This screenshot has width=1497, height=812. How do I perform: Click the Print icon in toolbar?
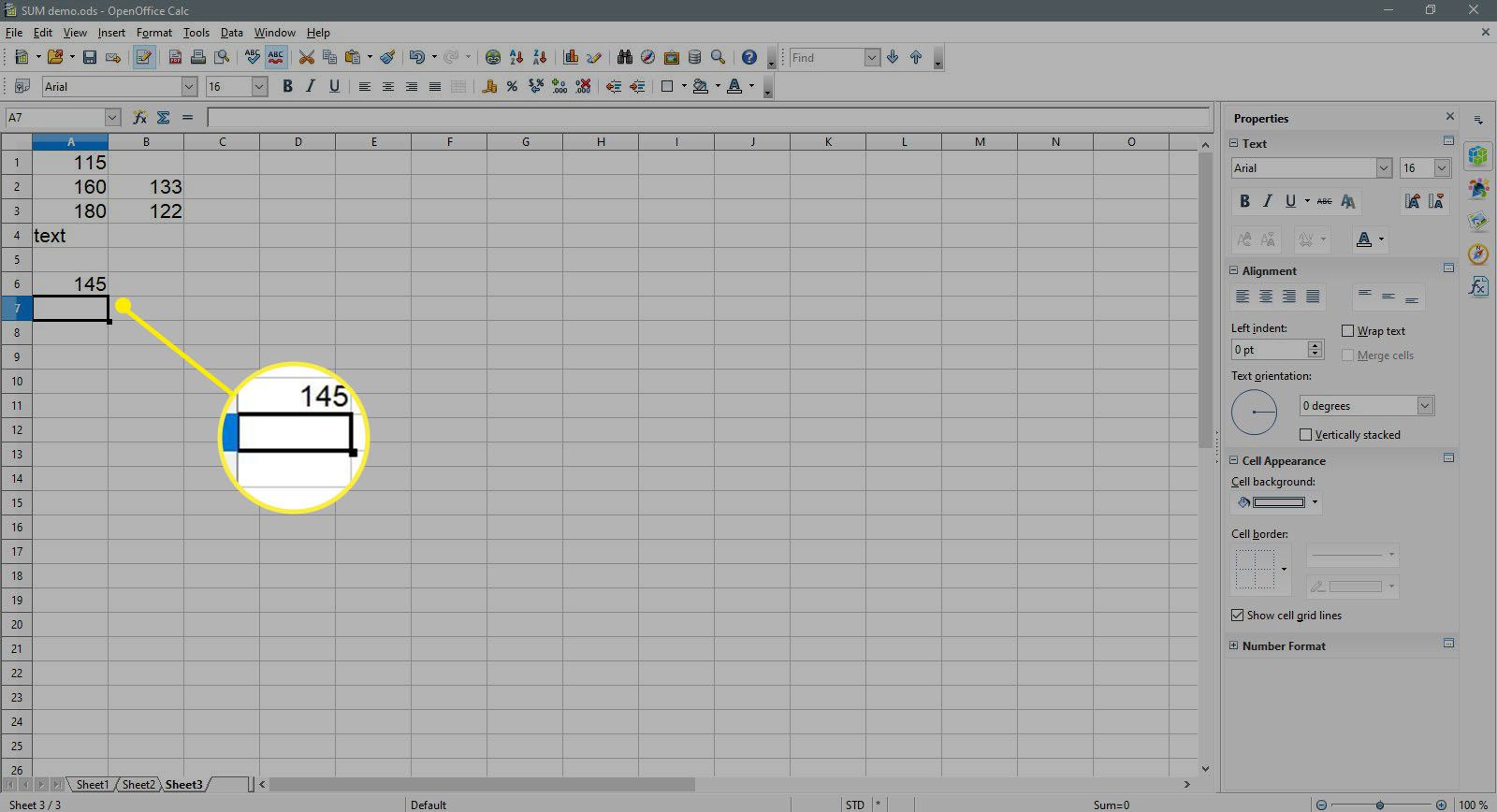tap(198, 58)
